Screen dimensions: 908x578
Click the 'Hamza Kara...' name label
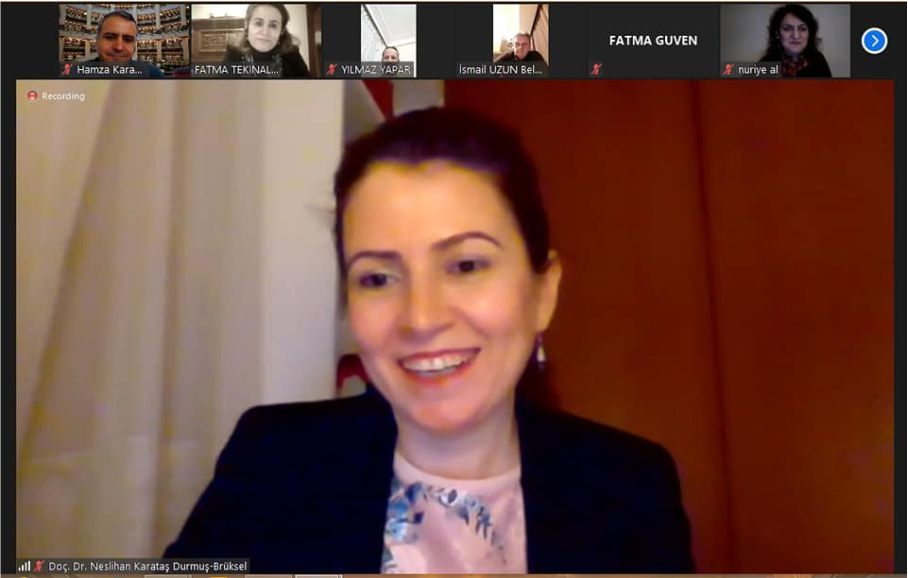[x=109, y=69]
